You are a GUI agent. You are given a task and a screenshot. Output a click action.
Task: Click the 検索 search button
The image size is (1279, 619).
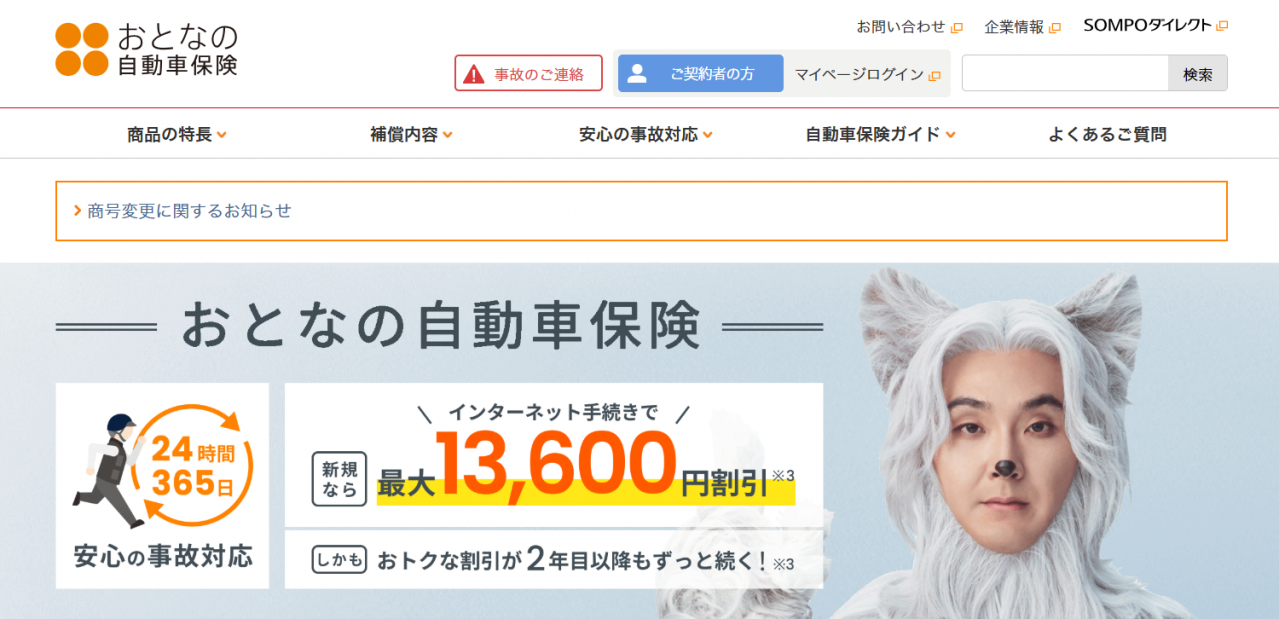[x=1197, y=73]
